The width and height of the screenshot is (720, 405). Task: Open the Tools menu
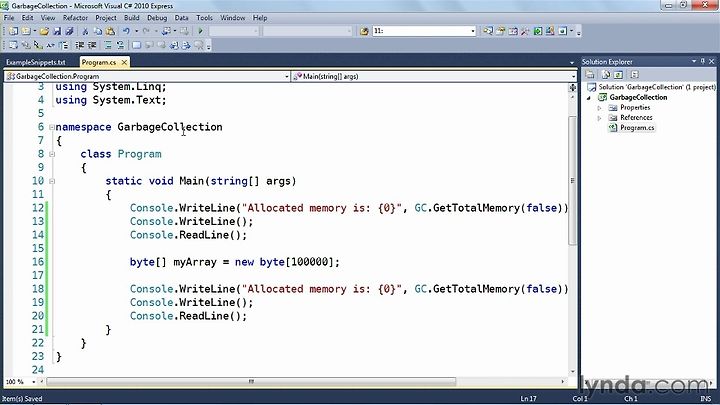click(204, 17)
